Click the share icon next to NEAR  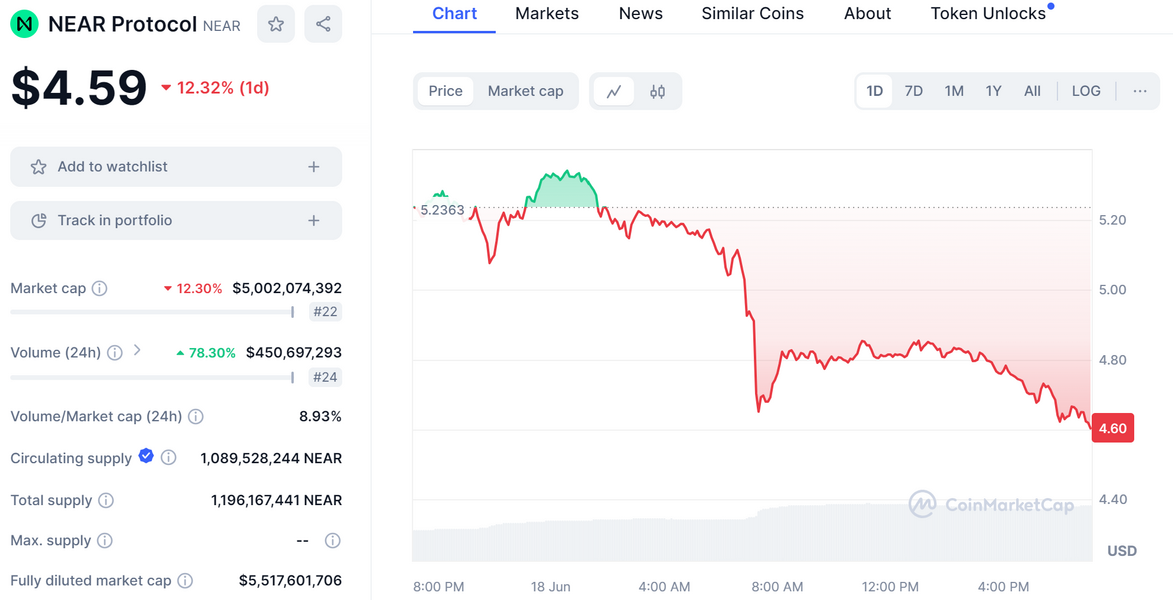coord(323,24)
